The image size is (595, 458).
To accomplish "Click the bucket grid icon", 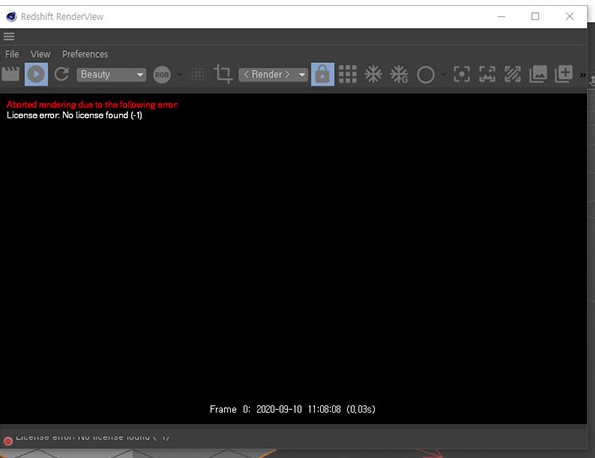I will [x=348, y=74].
